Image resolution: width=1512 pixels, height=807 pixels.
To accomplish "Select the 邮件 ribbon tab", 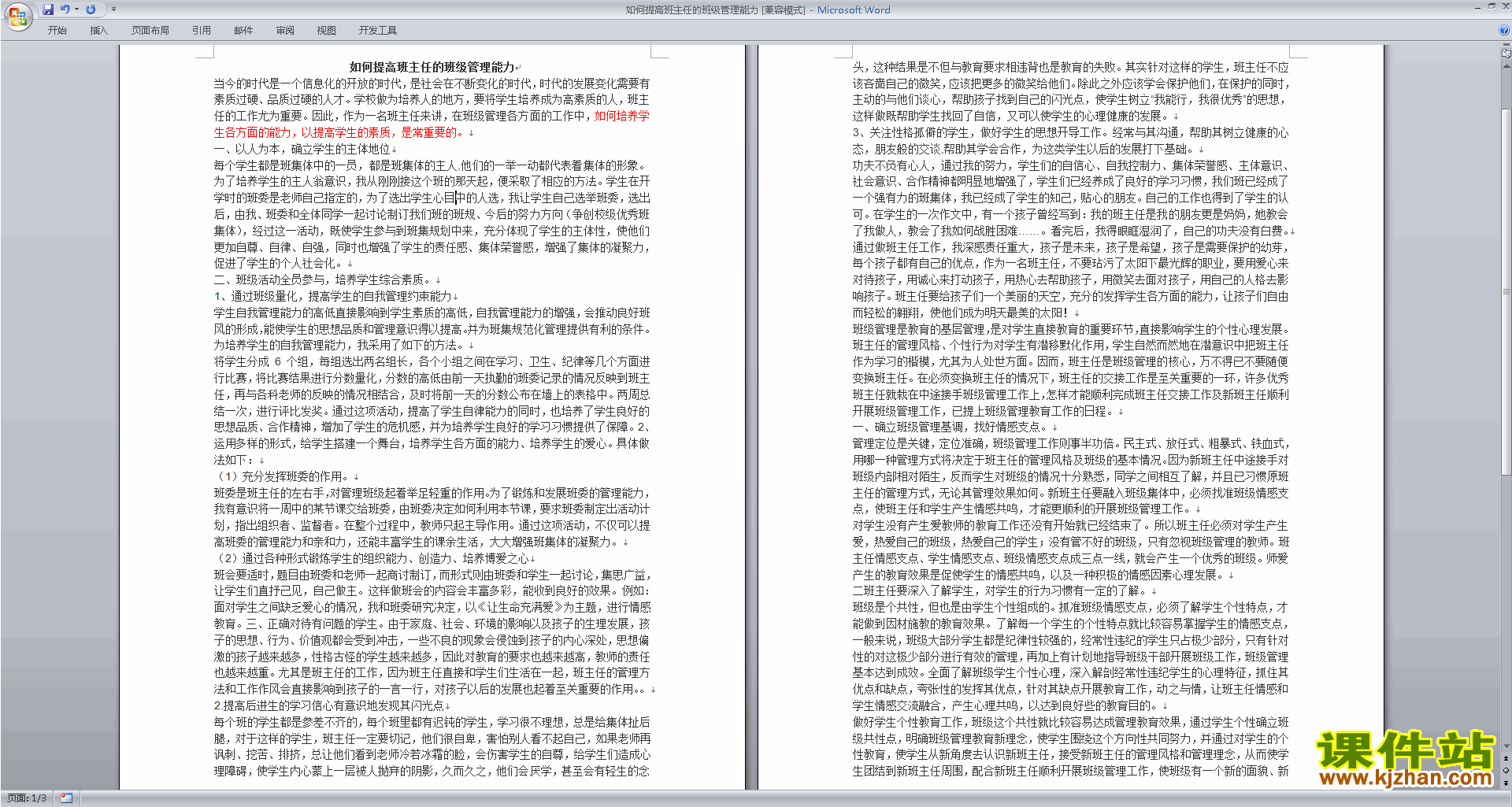I will pos(243,31).
